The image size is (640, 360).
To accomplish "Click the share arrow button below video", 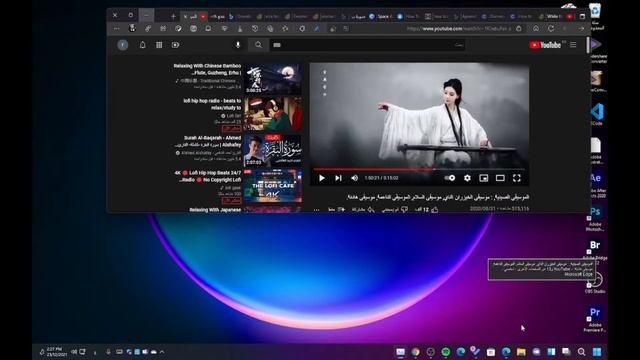I will (371, 209).
